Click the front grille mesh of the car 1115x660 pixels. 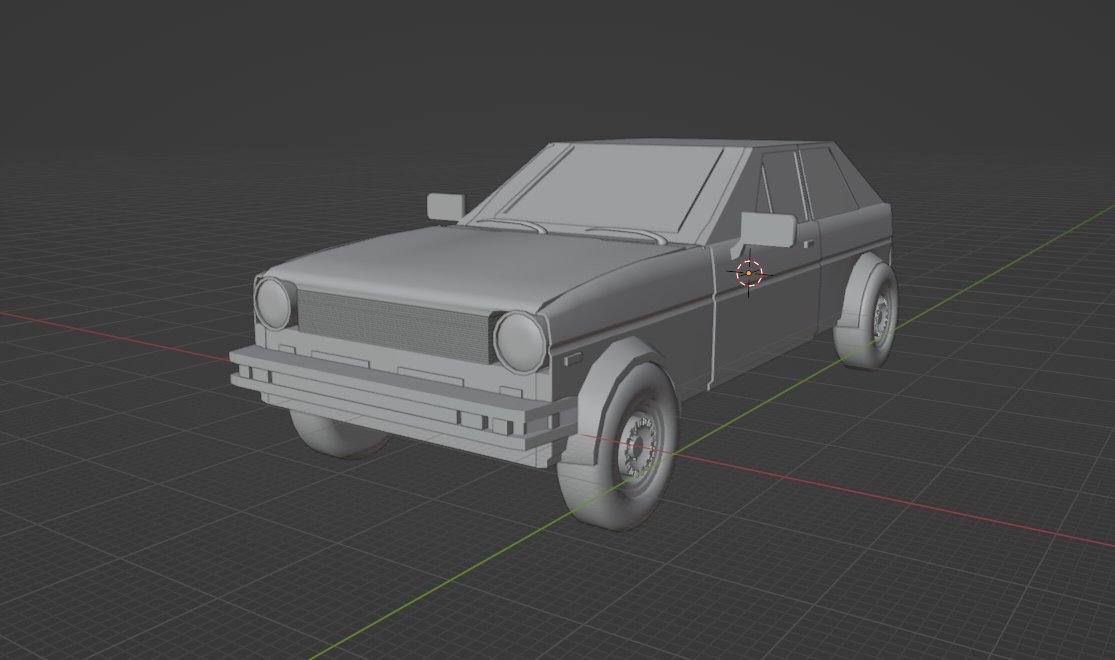pos(395,326)
